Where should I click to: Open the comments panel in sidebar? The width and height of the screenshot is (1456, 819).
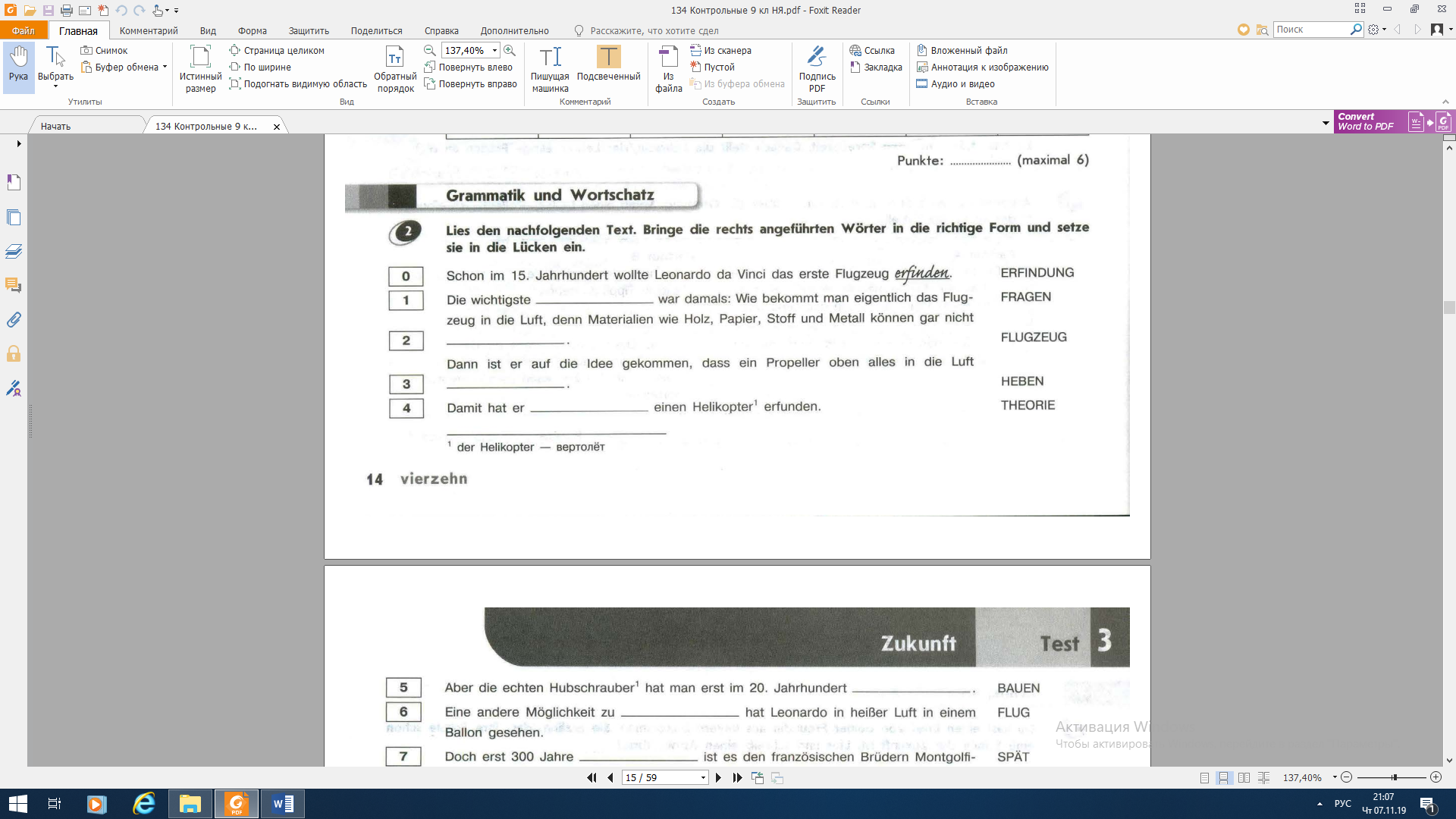pos(14,286)
